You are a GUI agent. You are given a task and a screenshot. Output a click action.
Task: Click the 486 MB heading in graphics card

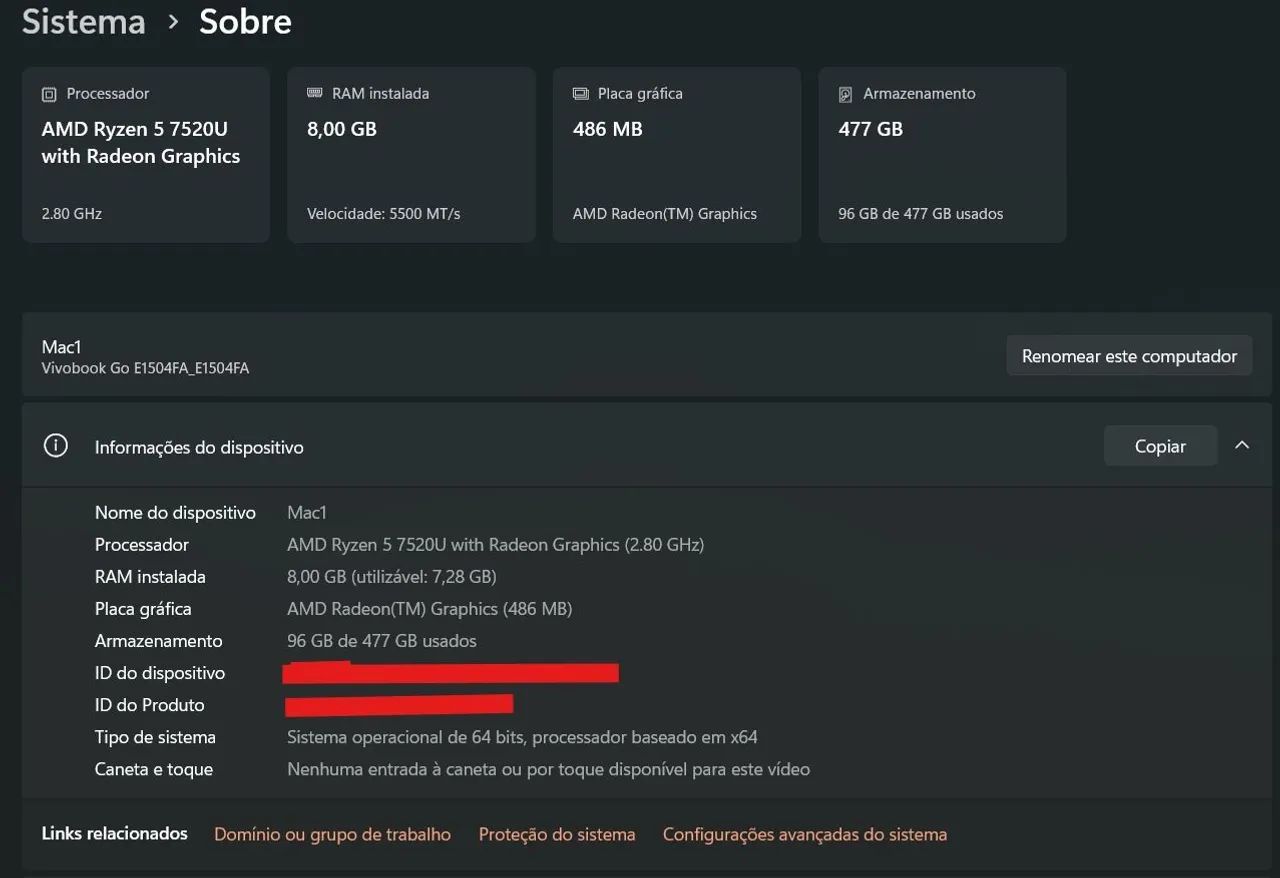[607, 129]
